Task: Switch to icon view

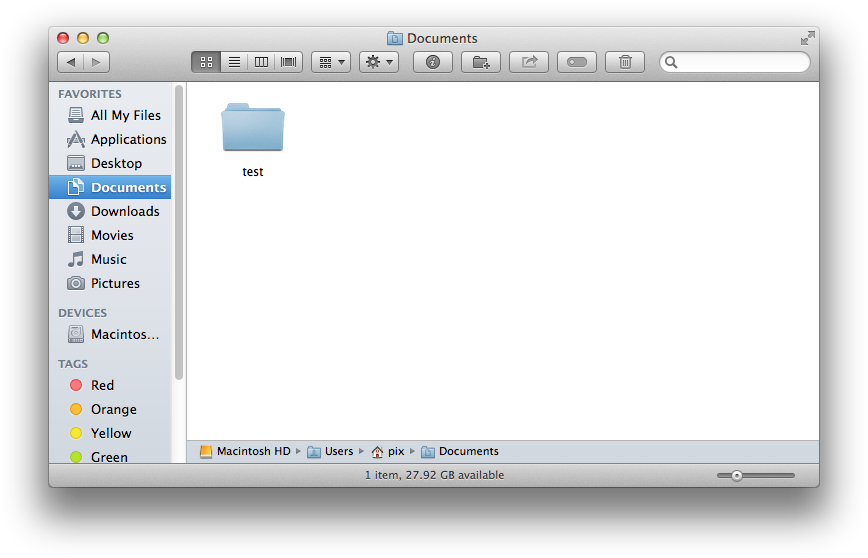Action: (206, 62)
